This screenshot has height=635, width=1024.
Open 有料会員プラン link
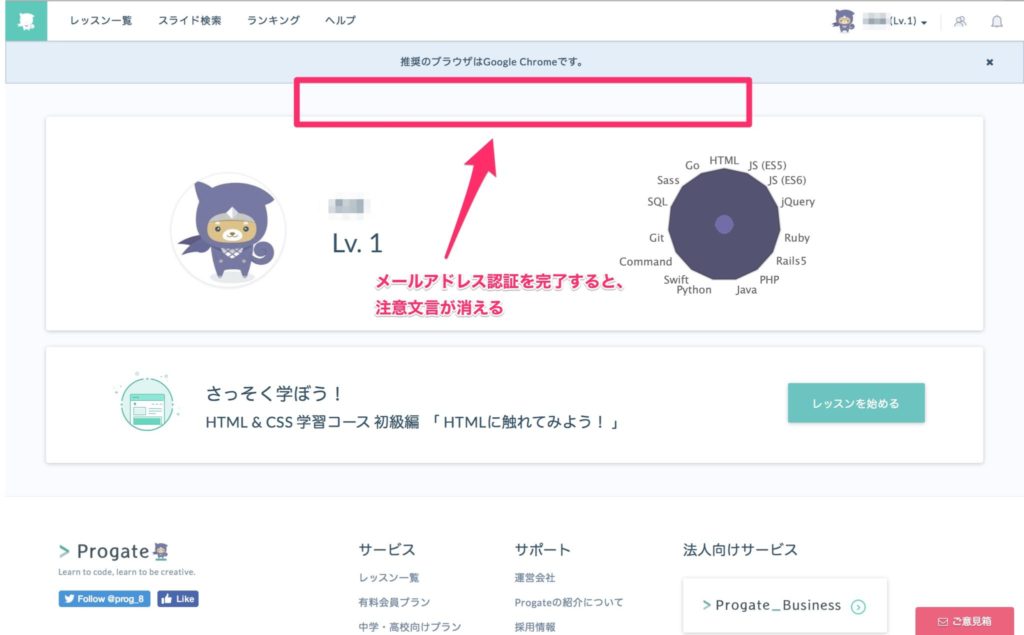394,602
